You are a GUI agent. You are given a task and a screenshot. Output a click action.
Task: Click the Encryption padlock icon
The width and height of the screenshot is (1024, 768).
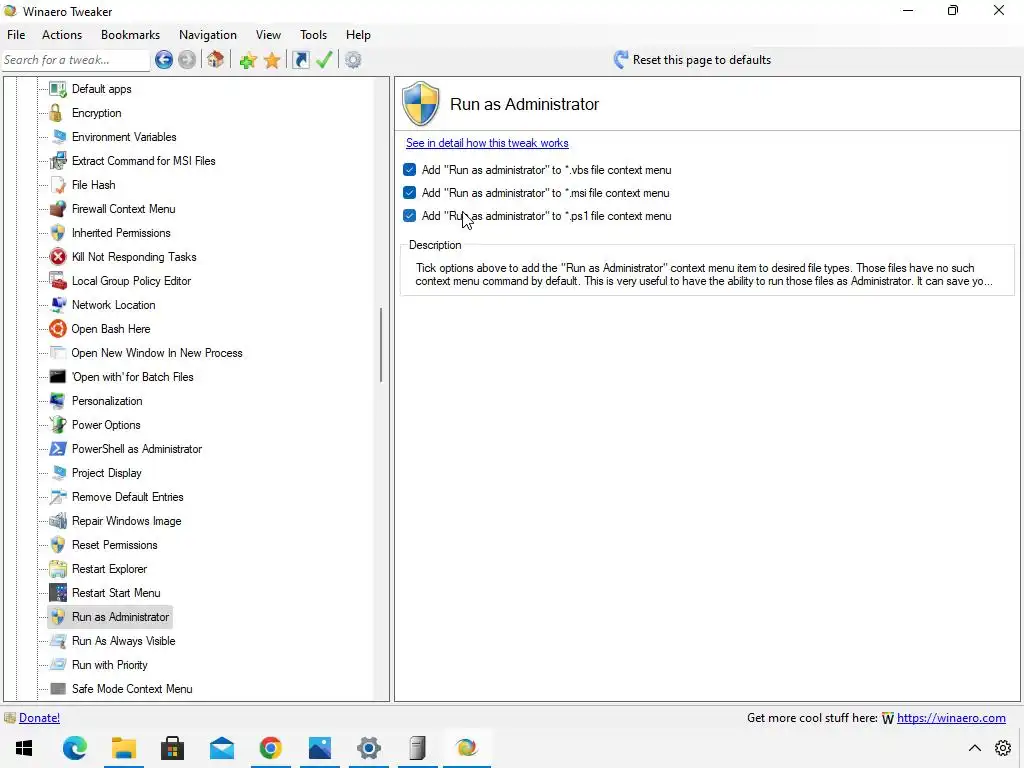(57, 113)
